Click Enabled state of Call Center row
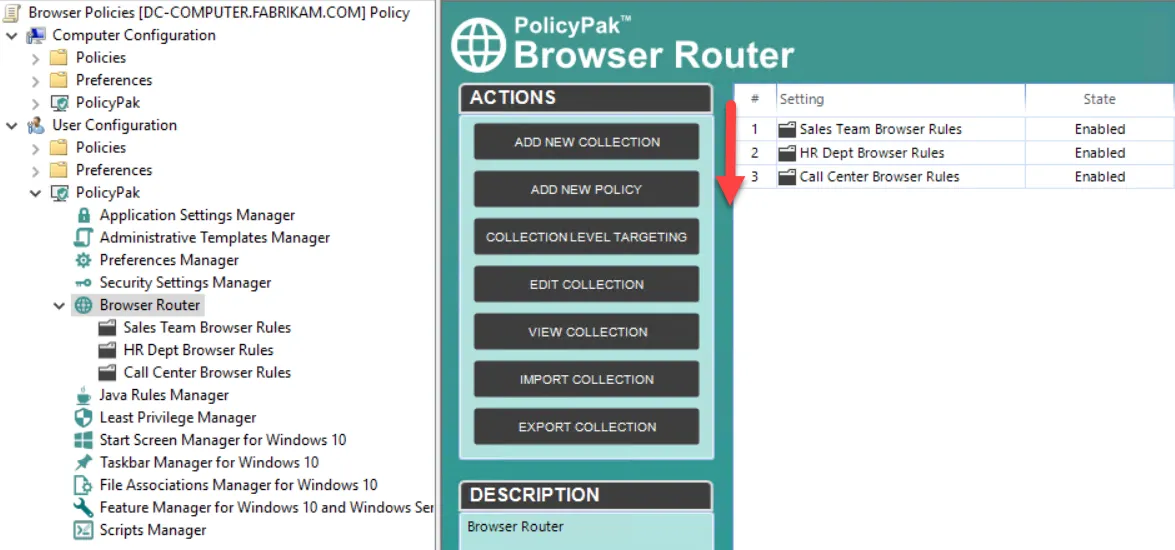The height and width of the screenshot is (550, 1175). (x=1099, y=177)
